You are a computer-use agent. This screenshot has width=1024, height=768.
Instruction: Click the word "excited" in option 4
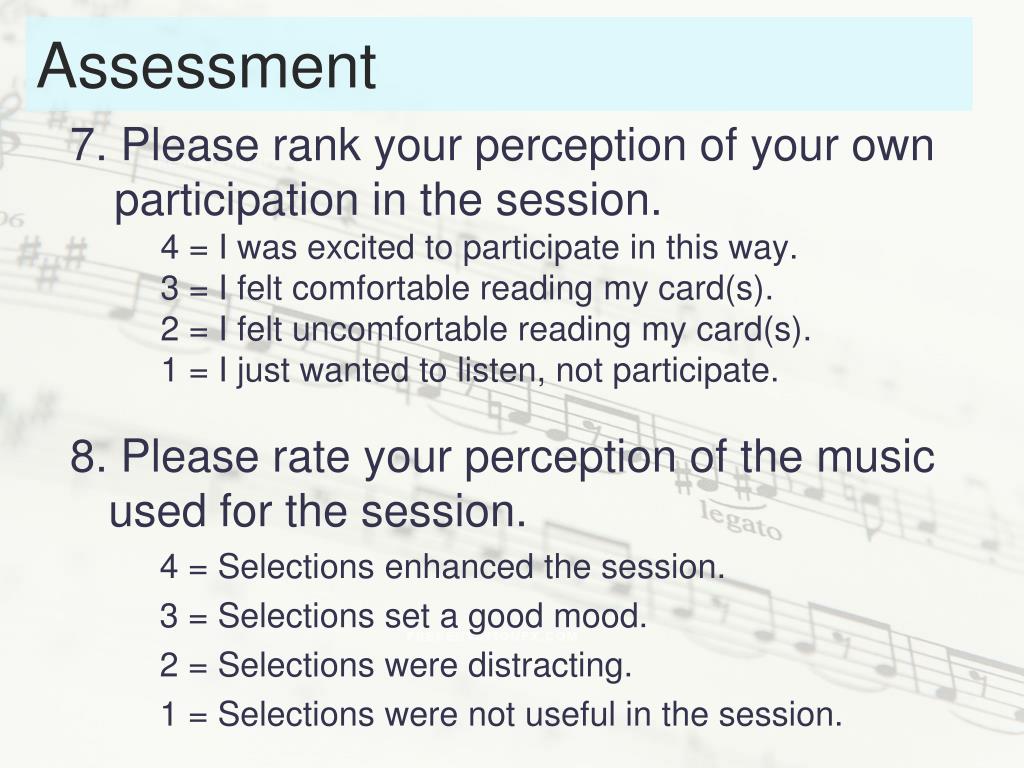point(345,248)
